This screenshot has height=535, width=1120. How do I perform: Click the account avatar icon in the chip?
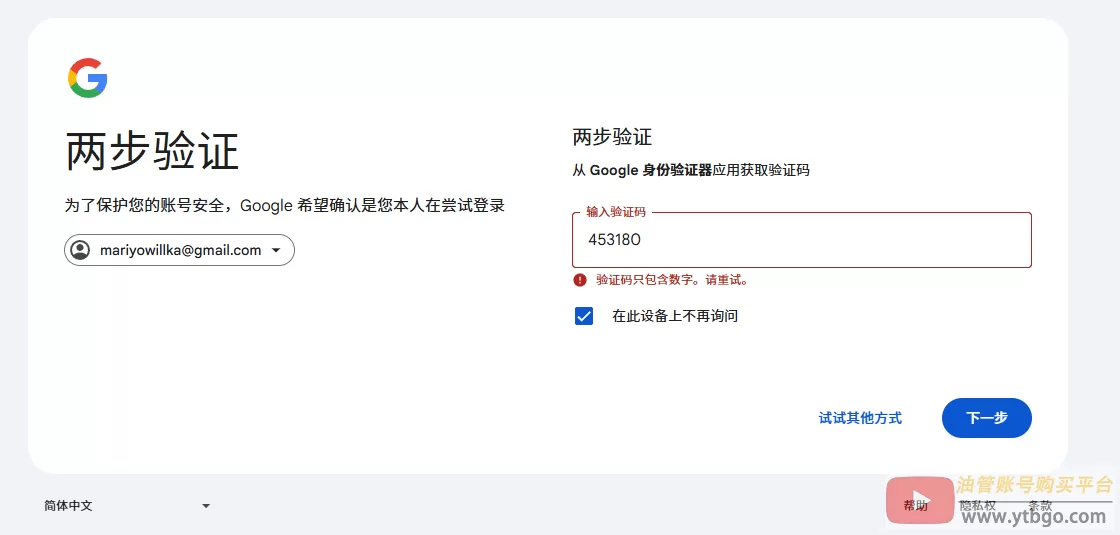point(81,250)
